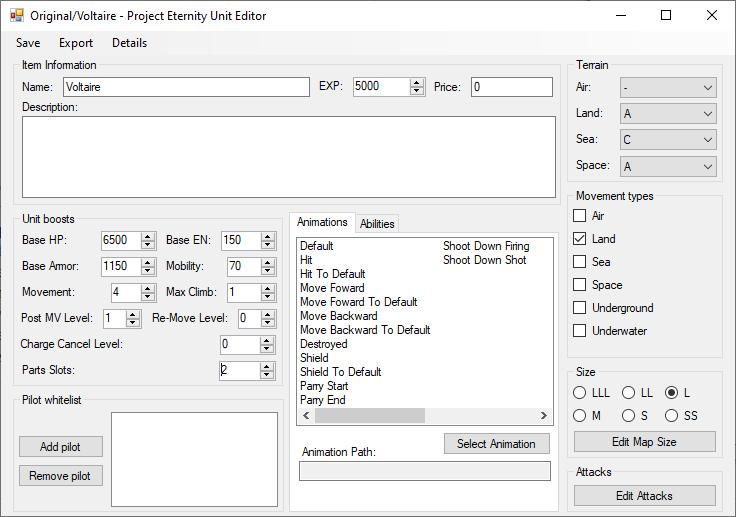Screen dimensions: 736x517
Task: Select the SS size option
Action: [x=672, y=416]
